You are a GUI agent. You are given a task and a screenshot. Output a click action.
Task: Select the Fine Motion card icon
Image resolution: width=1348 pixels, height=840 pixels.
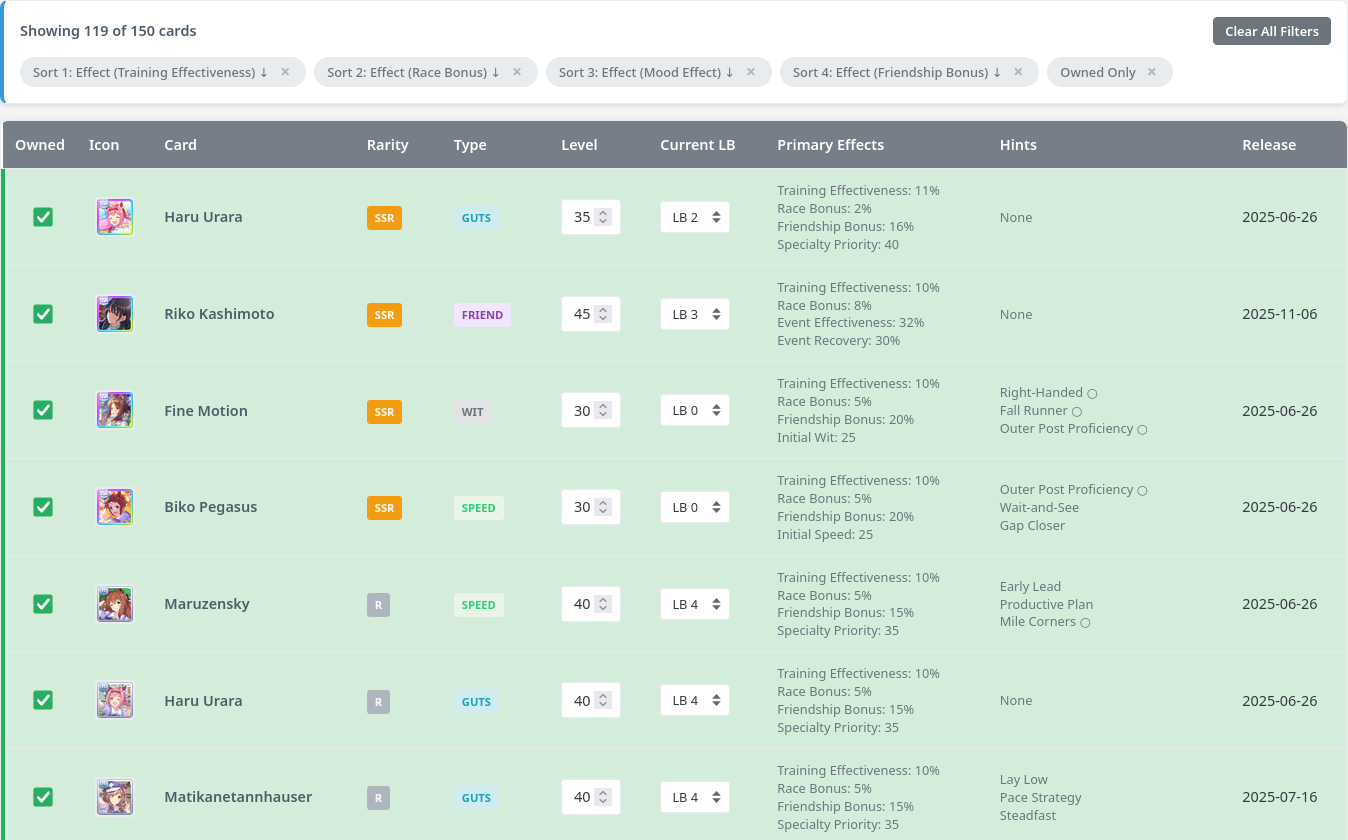pyautogui.click(x=115, y=410)
